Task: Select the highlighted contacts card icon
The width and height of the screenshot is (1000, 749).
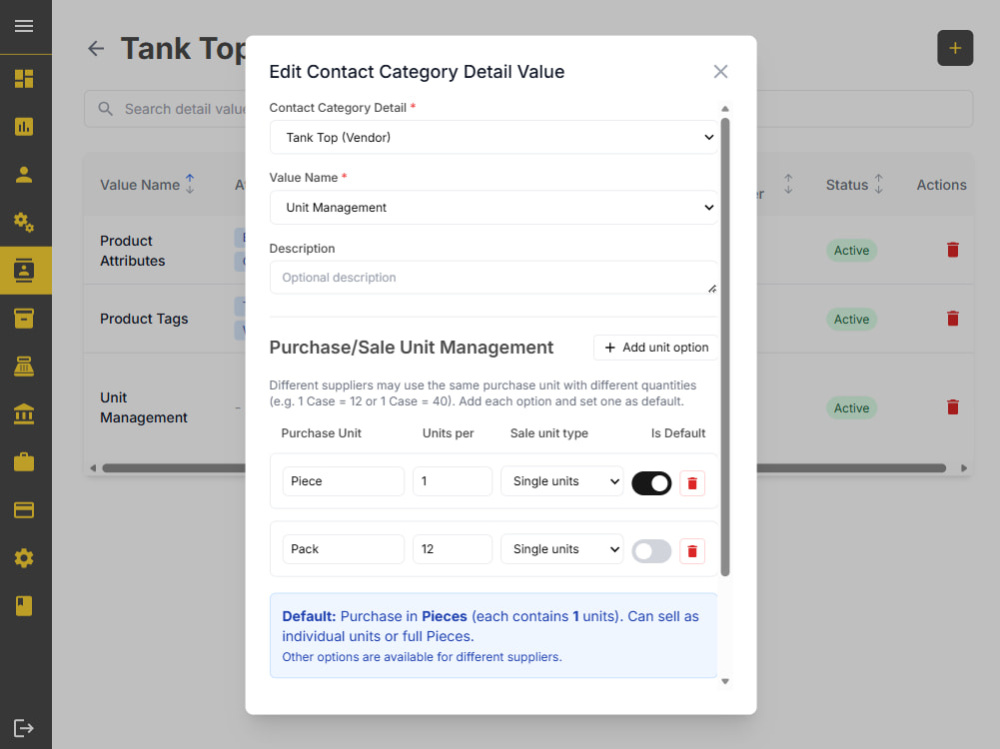Action: pyautogui.click(x=24, y=271)
